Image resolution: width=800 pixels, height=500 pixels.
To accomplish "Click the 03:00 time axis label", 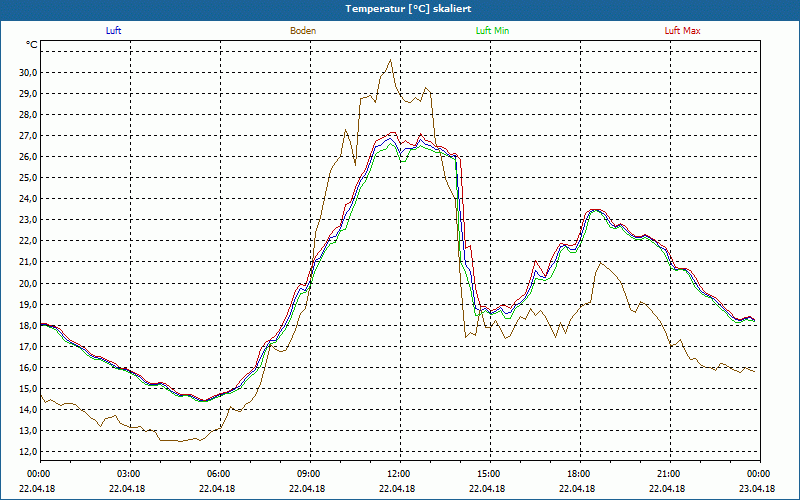I will pyautogui.click(x=127, y=474).
